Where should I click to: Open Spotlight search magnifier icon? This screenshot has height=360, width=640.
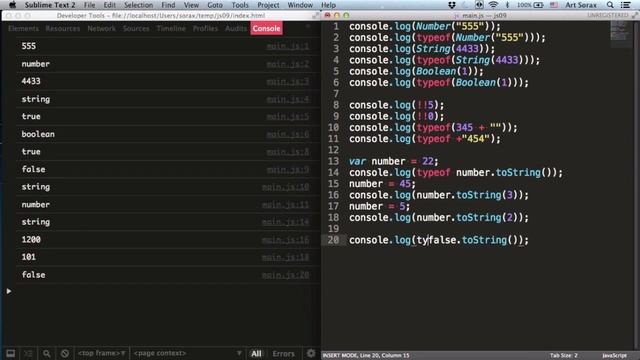(x=610, y=5)
